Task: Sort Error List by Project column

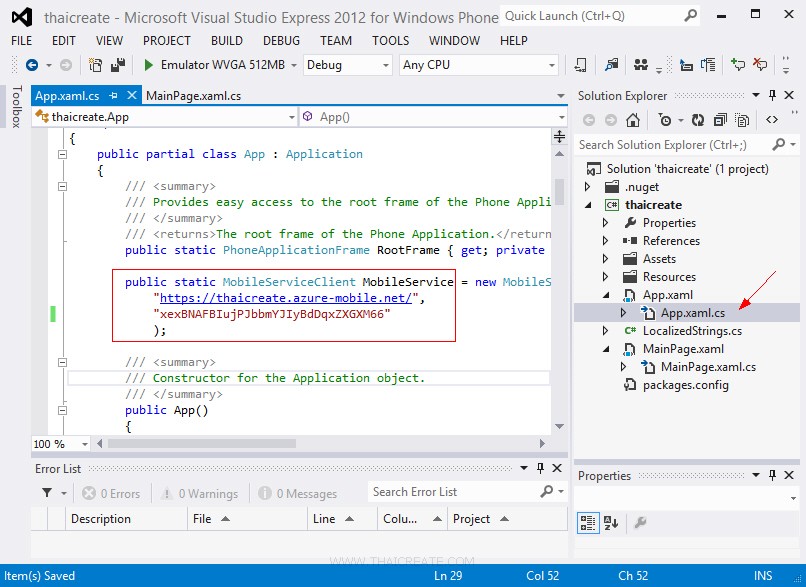Action: [x=507, y=519]
